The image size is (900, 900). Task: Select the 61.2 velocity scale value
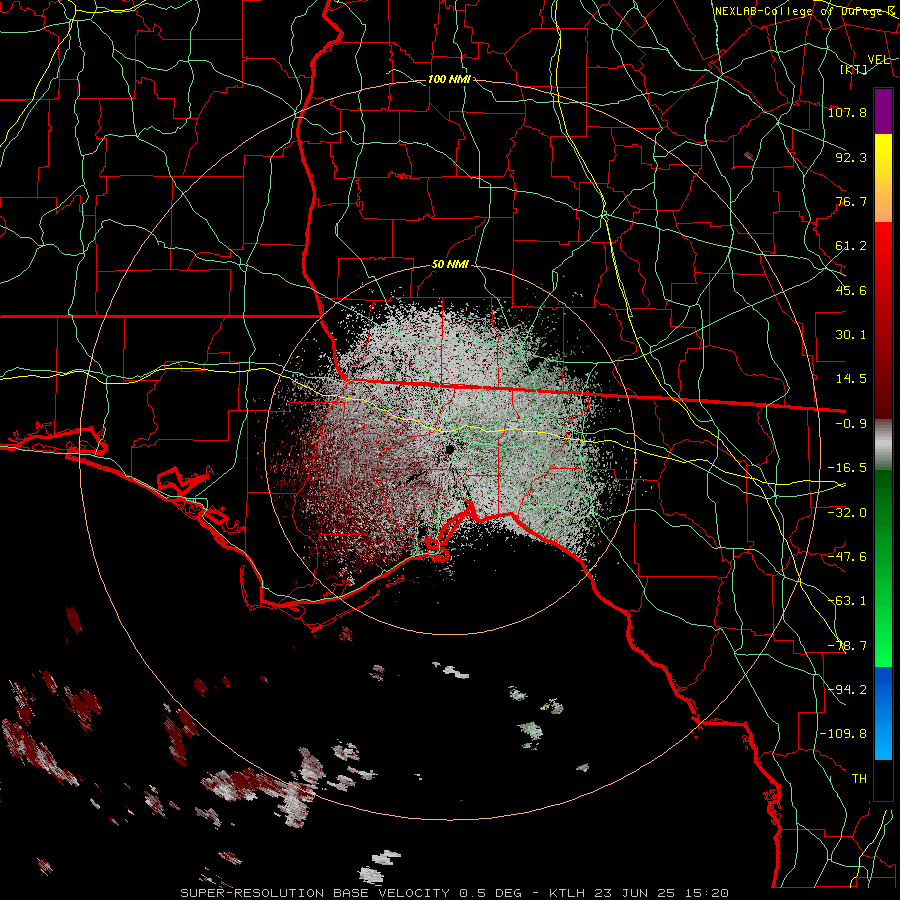[851, 246]
